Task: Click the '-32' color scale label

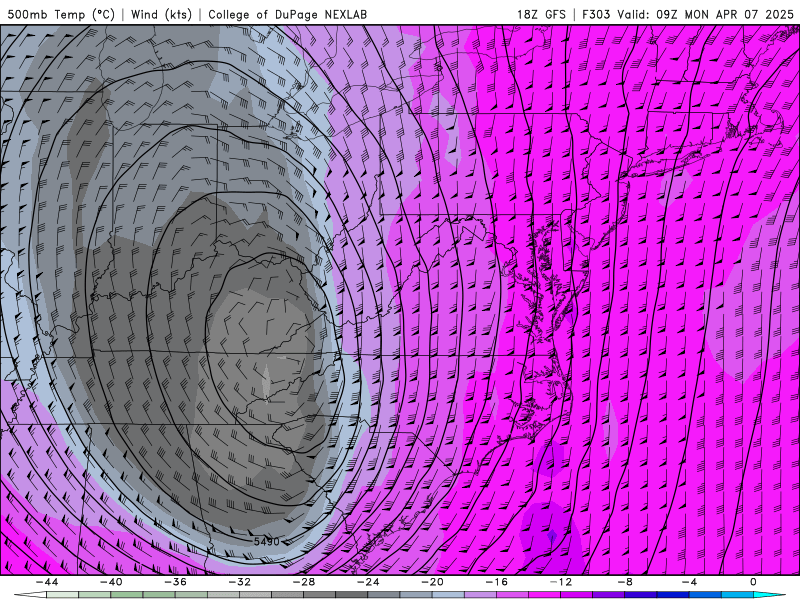Action: 239,582
